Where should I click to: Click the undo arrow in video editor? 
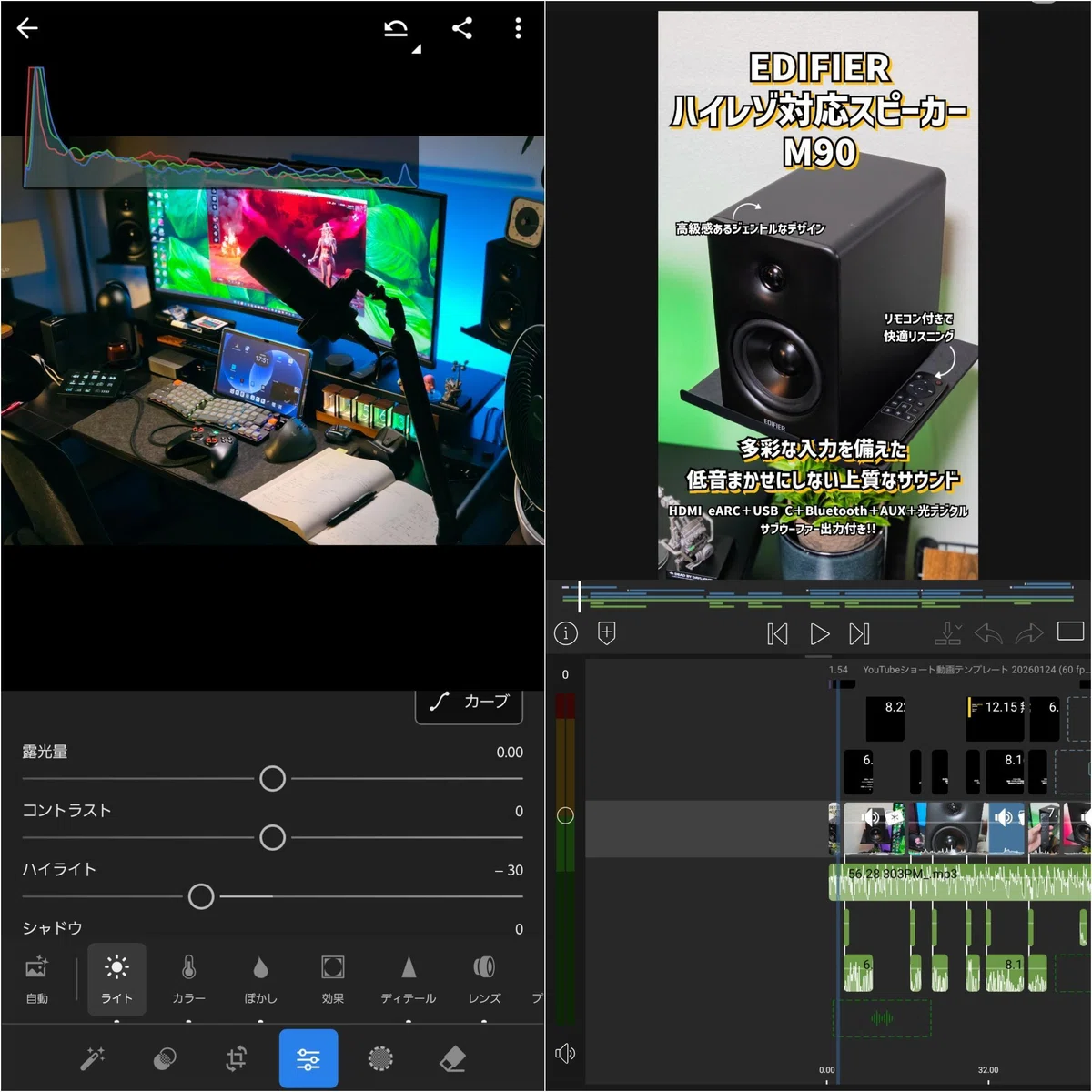coord(988,633)
